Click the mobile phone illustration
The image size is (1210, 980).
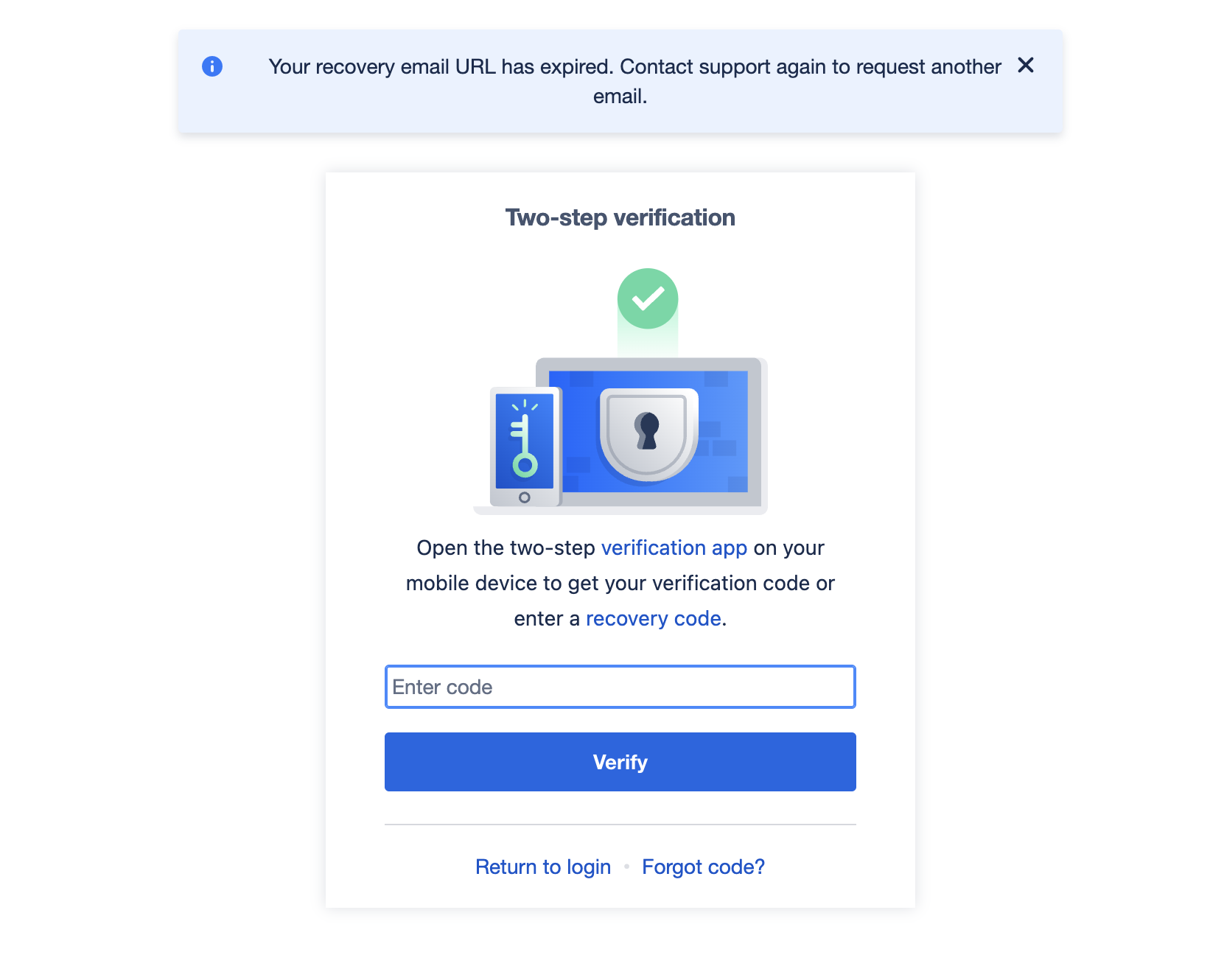(525, 446)
